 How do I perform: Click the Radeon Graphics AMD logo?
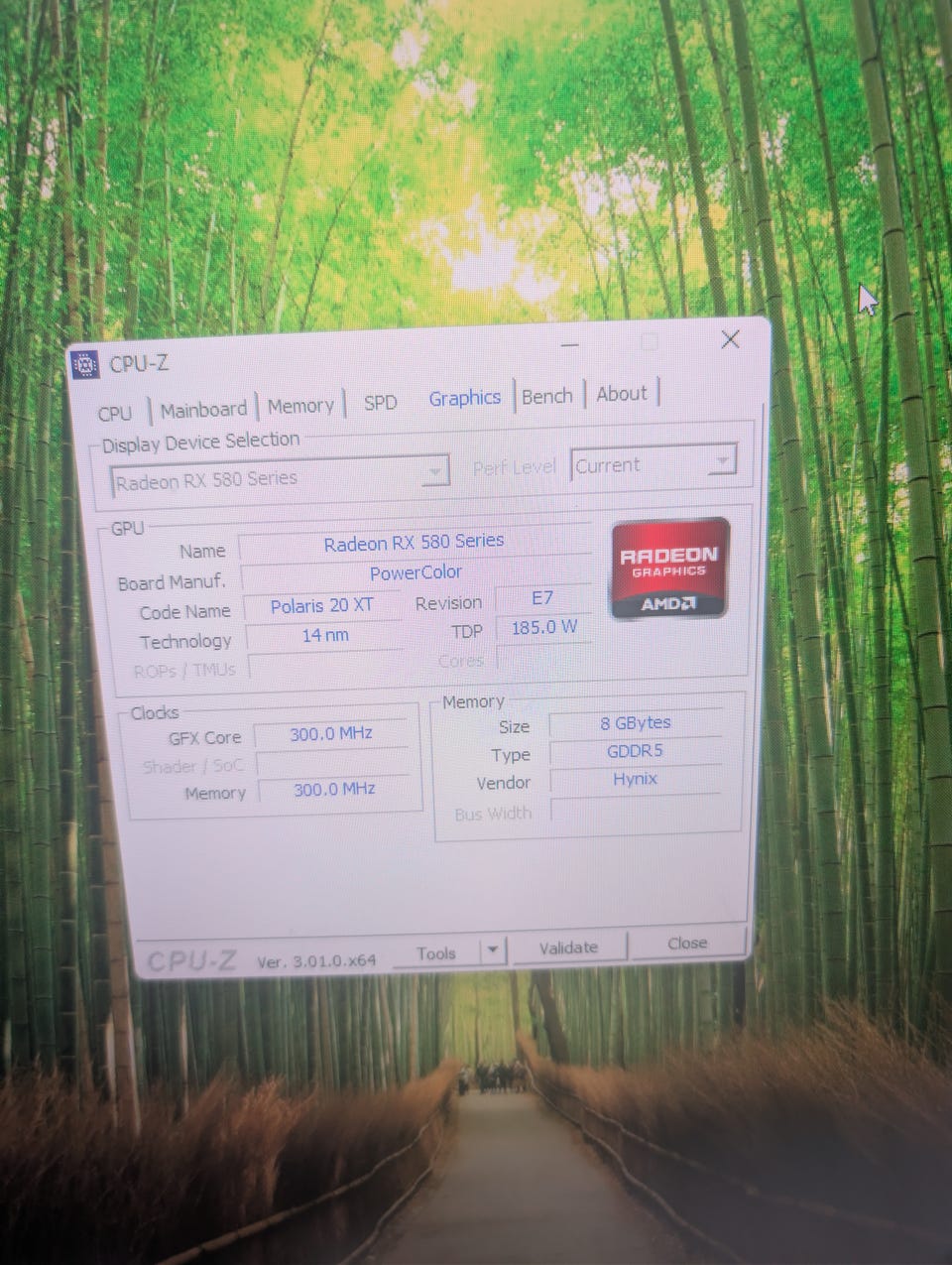669,569
